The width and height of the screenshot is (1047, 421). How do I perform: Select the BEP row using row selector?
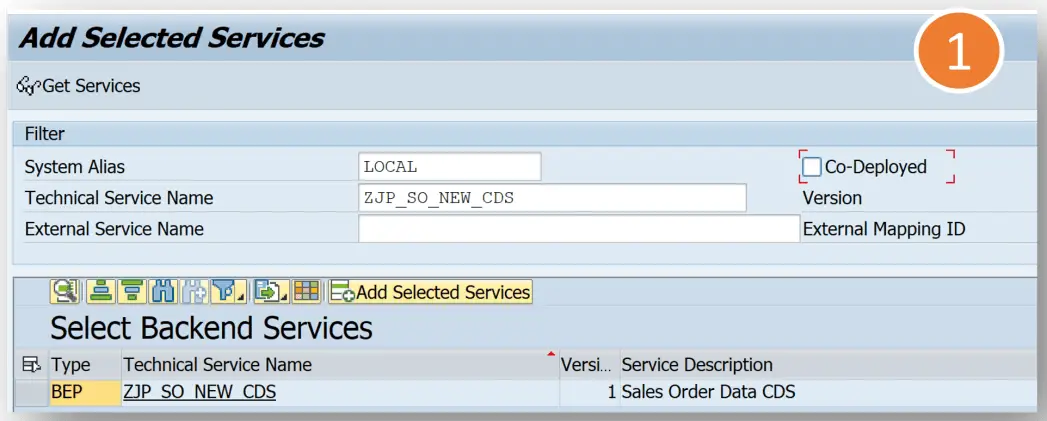coord(30,392)
